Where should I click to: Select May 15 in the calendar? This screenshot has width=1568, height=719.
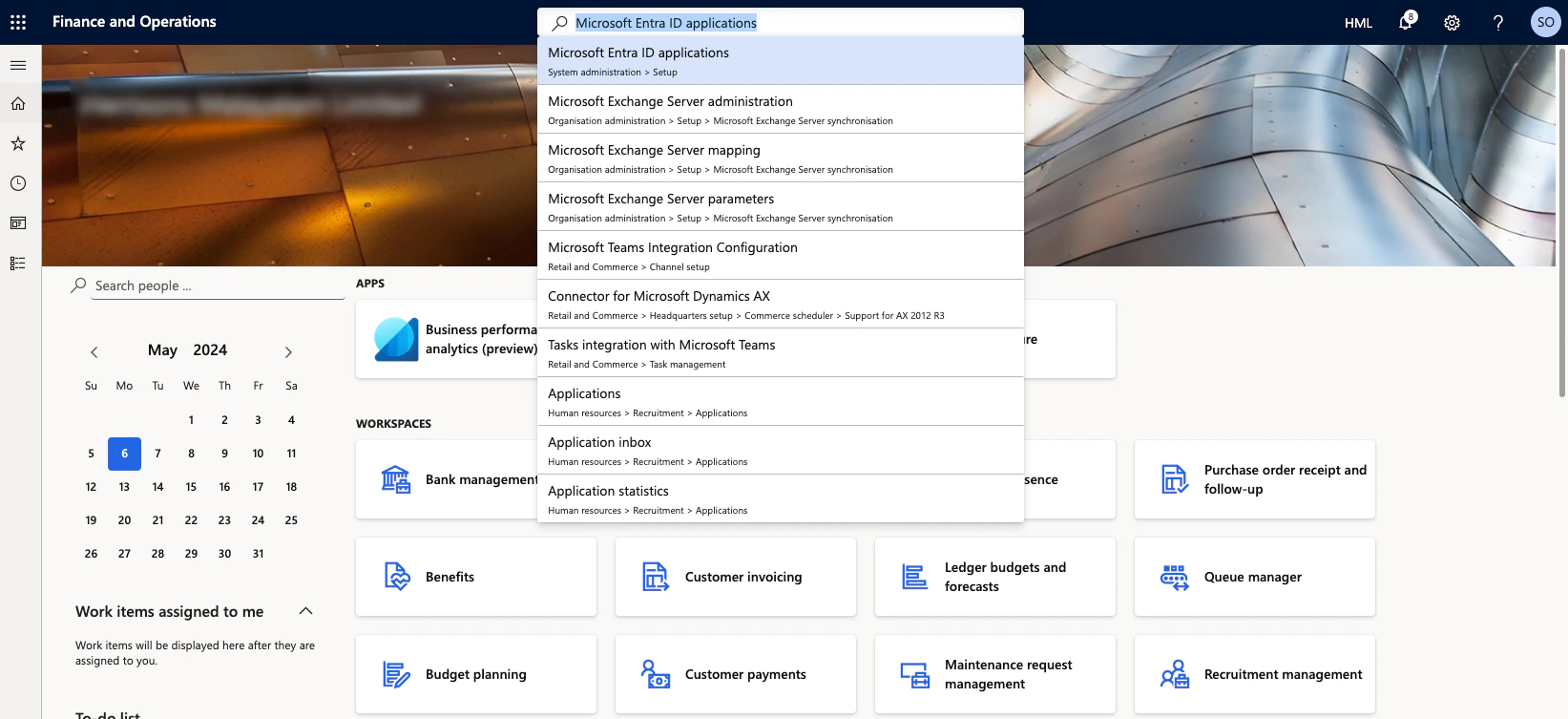coord(191,487)
